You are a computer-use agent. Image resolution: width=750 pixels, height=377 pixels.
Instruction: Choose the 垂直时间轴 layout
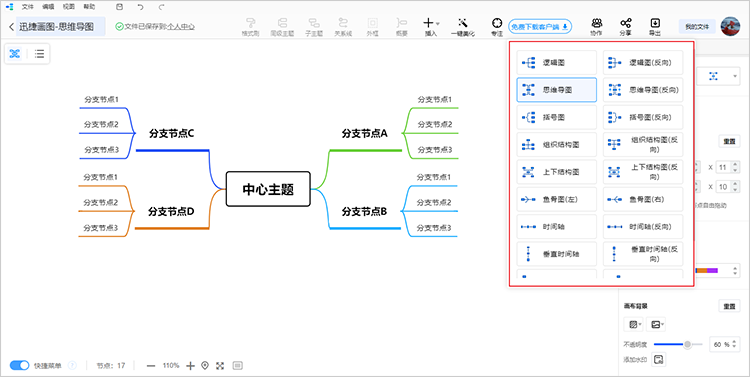click(x=557, y=254)
